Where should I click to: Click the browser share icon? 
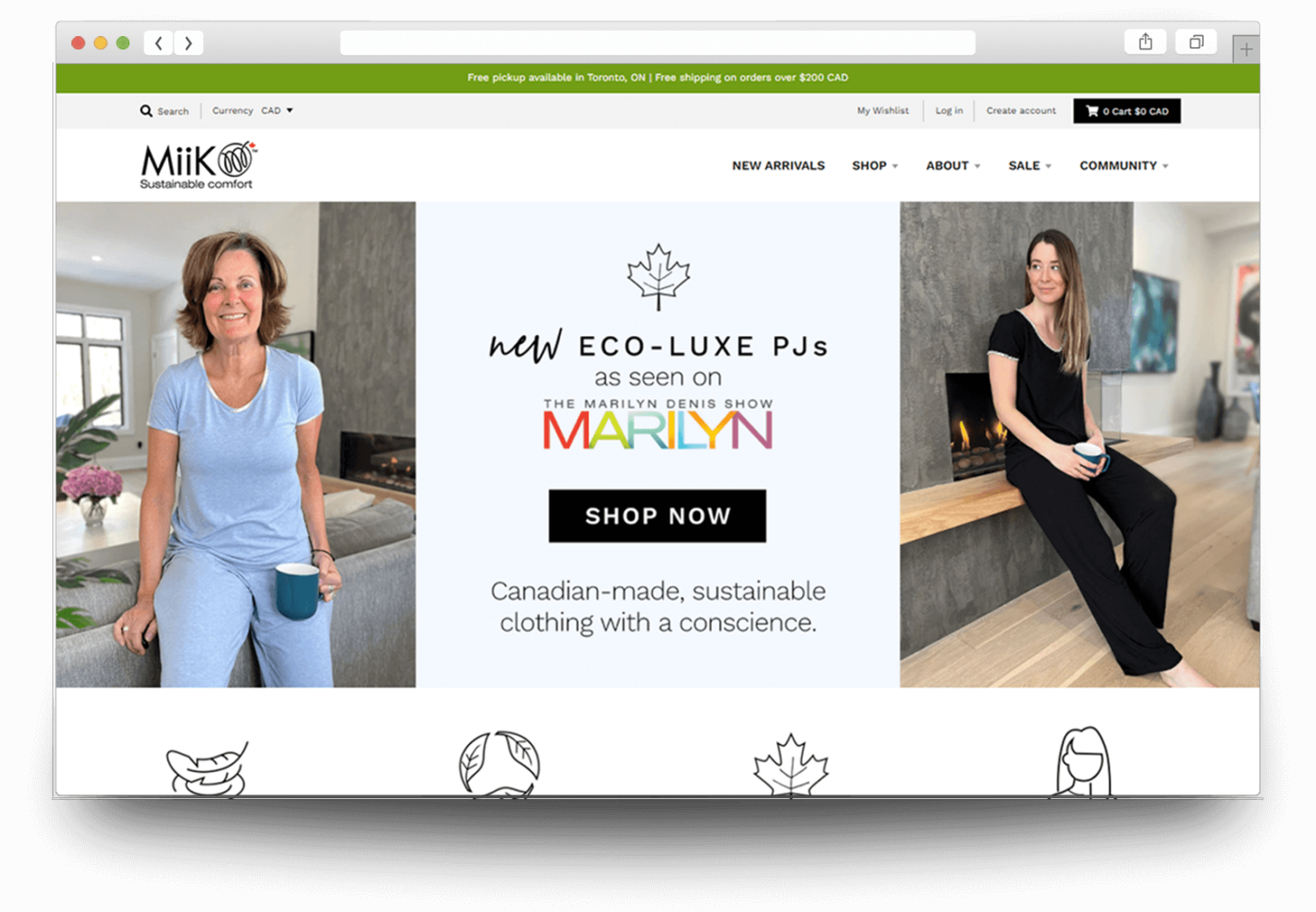pos(1145,41)
